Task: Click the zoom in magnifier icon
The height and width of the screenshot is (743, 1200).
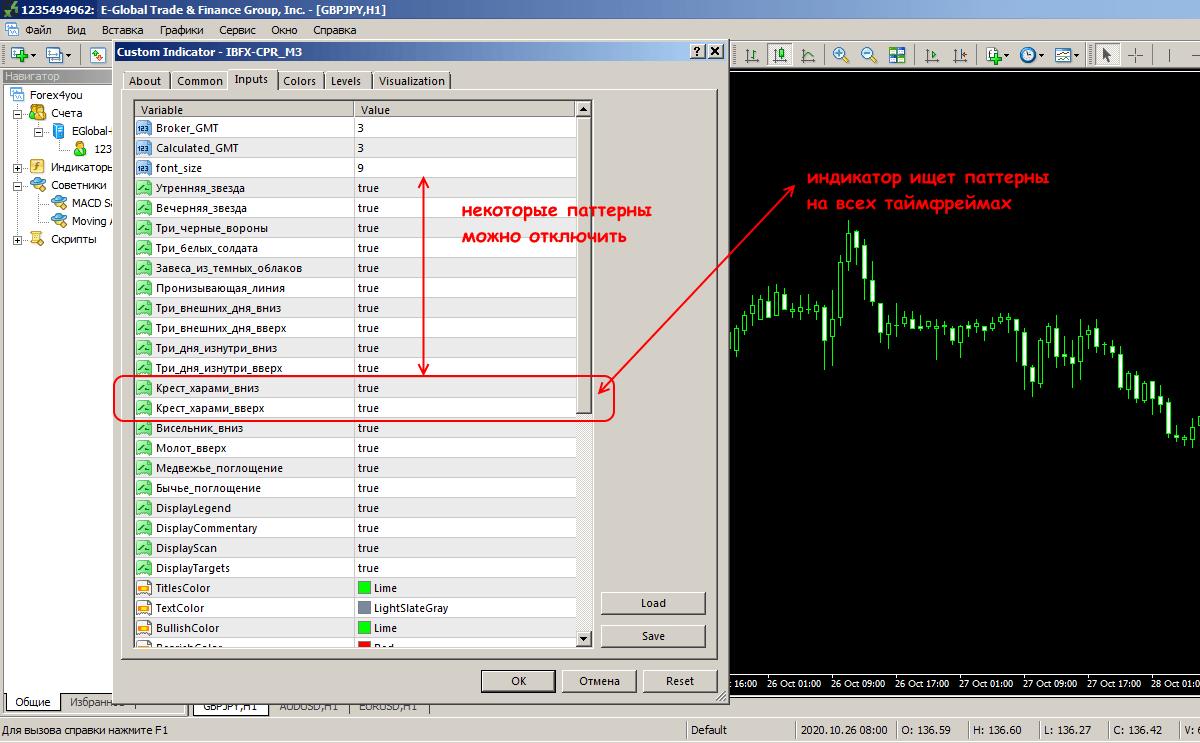Action: (x=841, y=55)
